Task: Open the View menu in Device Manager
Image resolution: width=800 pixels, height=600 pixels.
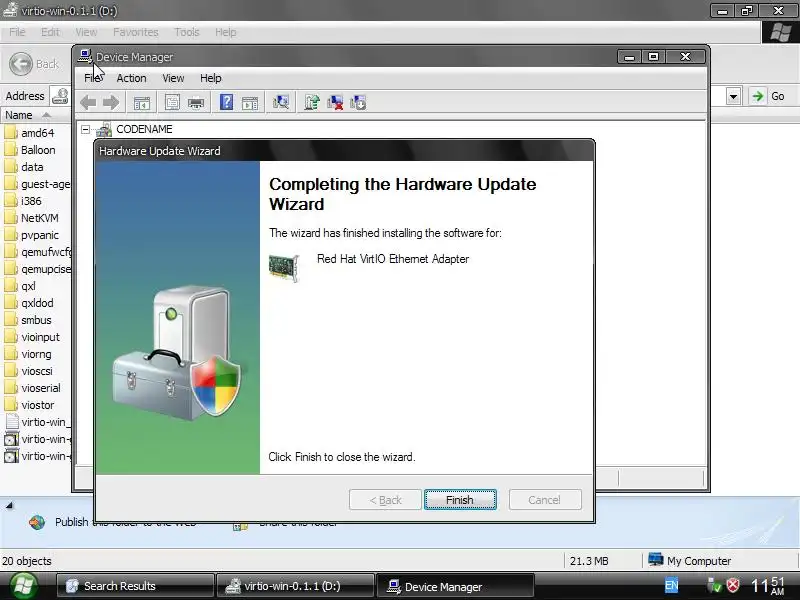Action: 173,78
